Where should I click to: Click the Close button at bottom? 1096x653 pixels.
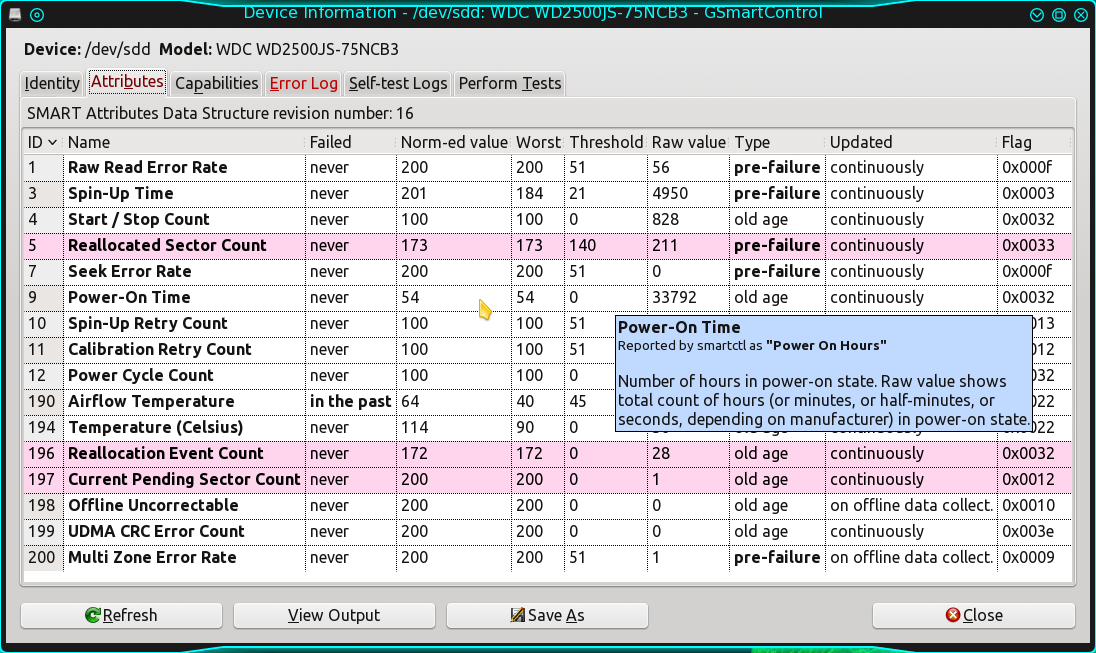pyautogui.click(x=974, y=615)
